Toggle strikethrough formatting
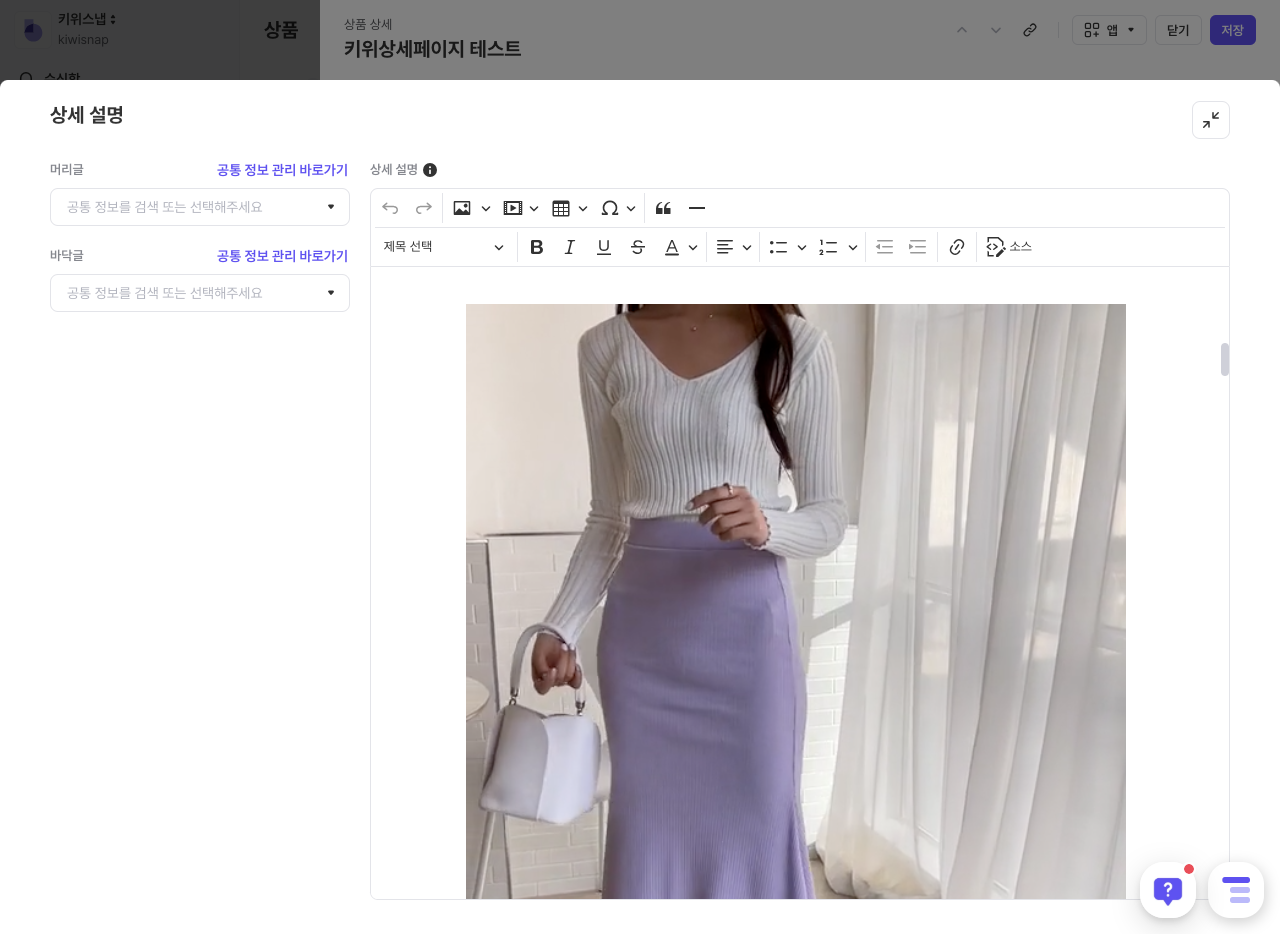Screen dimensions: 1280x934 coord(638,247)
